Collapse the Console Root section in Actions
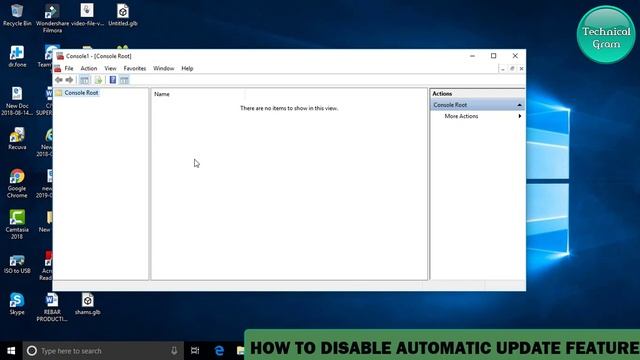The image size is (640, 360). pyautogui.click(x=519, y=105)
